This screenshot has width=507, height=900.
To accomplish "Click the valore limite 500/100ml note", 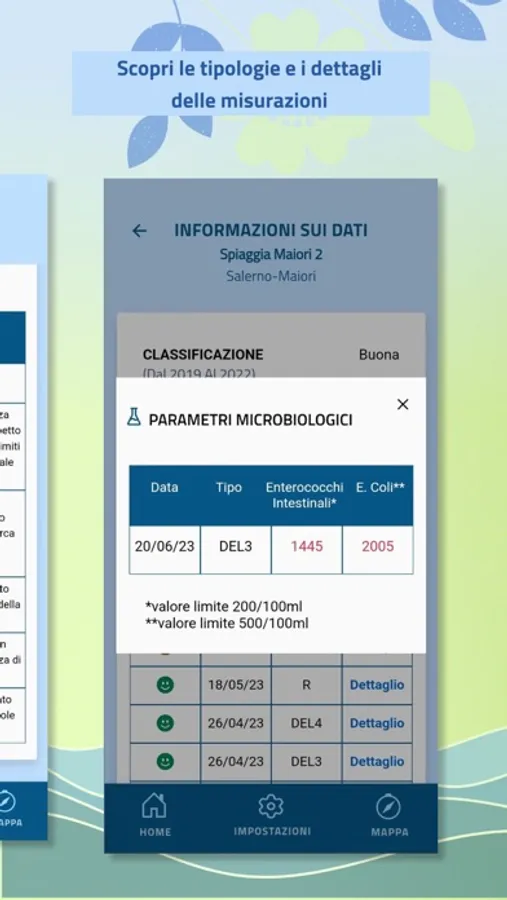I will tap(227, 623).
